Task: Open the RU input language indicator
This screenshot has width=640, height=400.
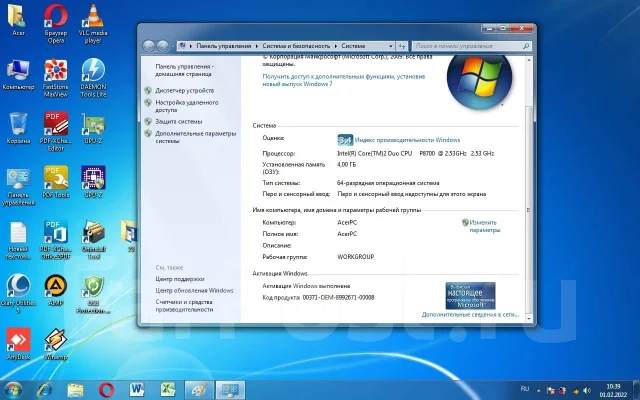Action: point(525,389)
